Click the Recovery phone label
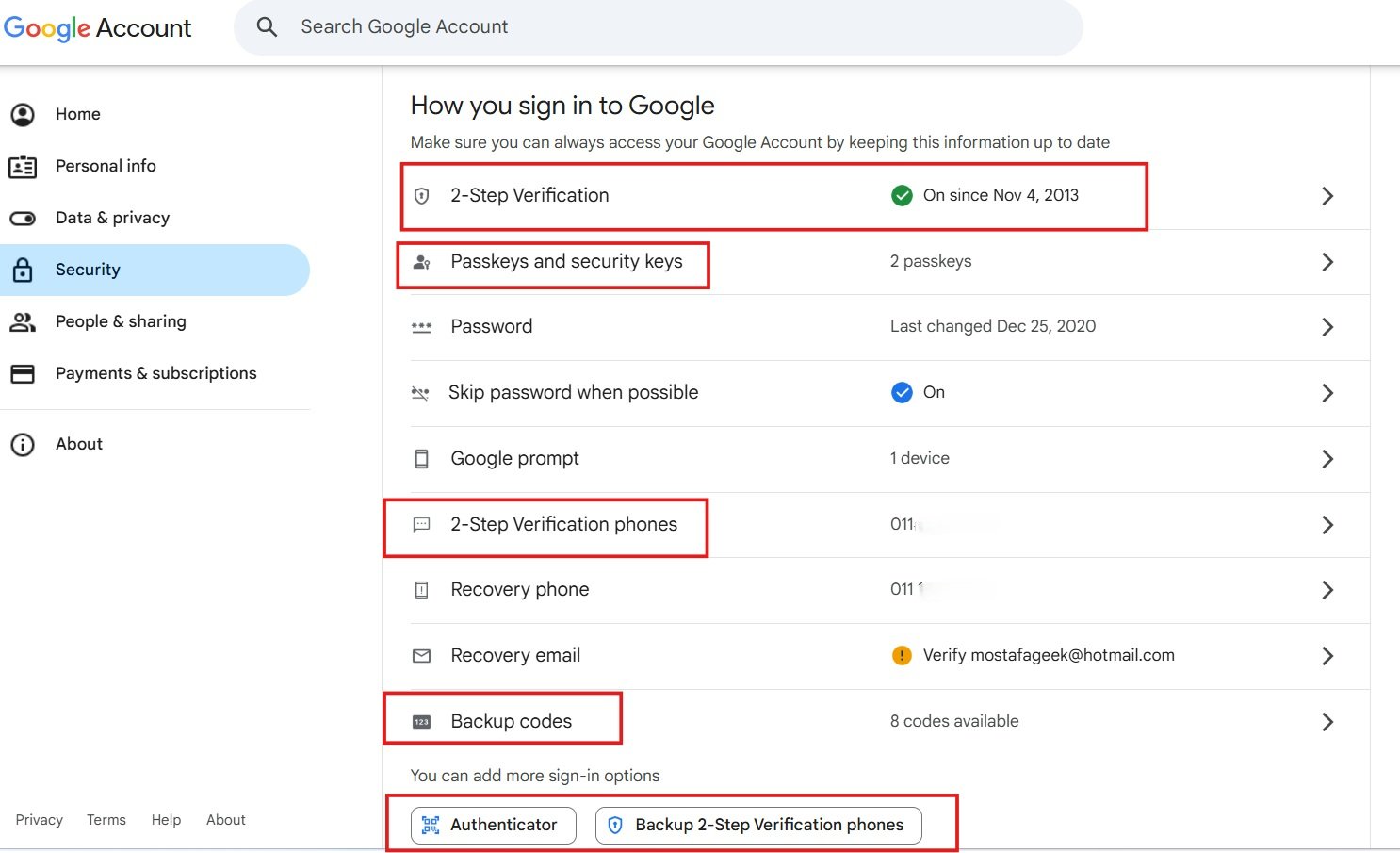 coord(520,589)
